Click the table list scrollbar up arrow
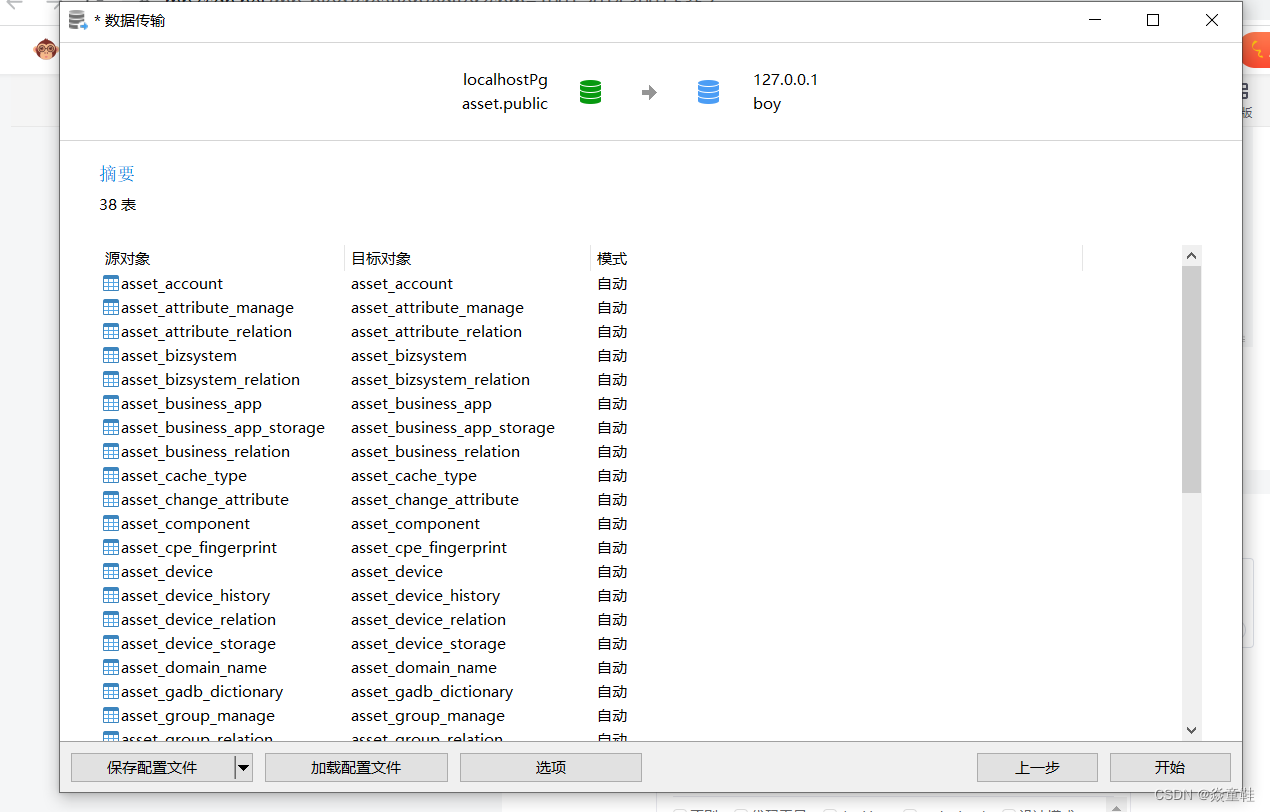This screenshot has width=1270, height=812. (x=1191, y=256)
